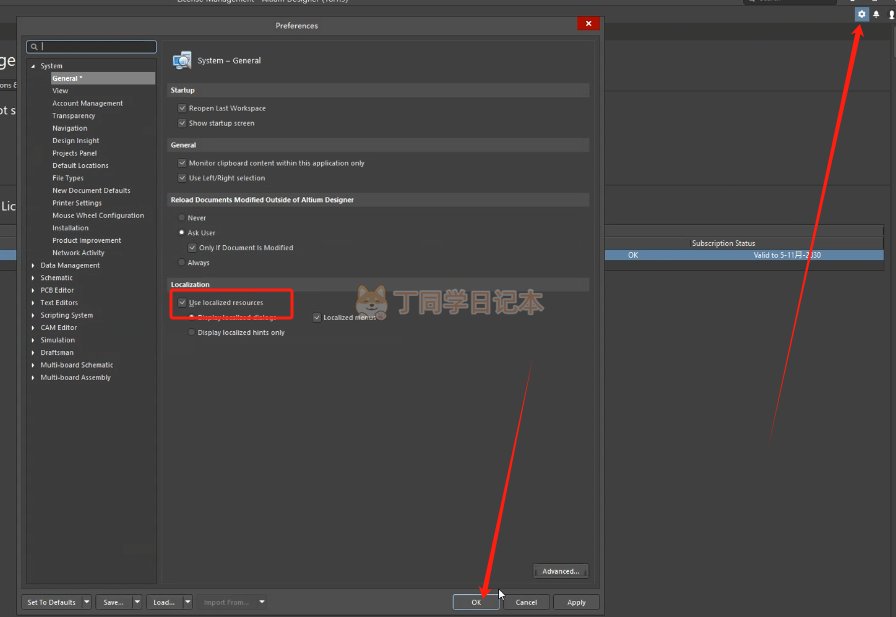Click 'Valid to 5-11月-2030' cell in license table
Screen dimensions: 896x617
pos(787,255)
